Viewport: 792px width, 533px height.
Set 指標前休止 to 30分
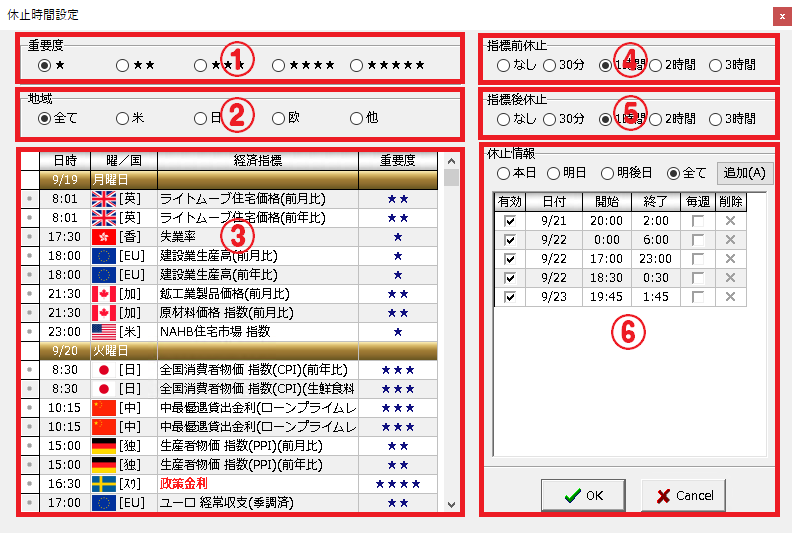click(x=550, y=66)
